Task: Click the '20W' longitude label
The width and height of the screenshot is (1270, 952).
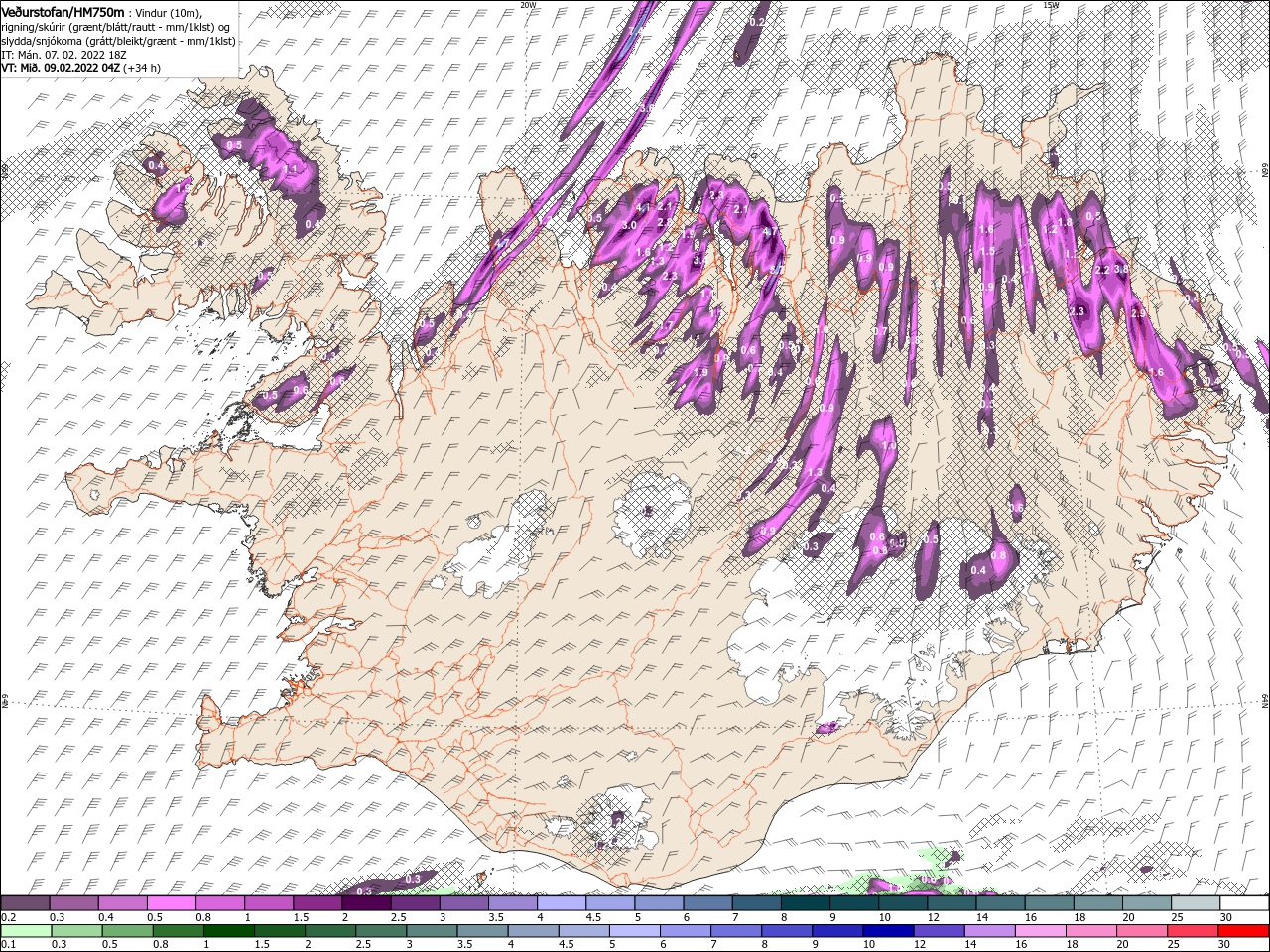Action: pos(528,5)
